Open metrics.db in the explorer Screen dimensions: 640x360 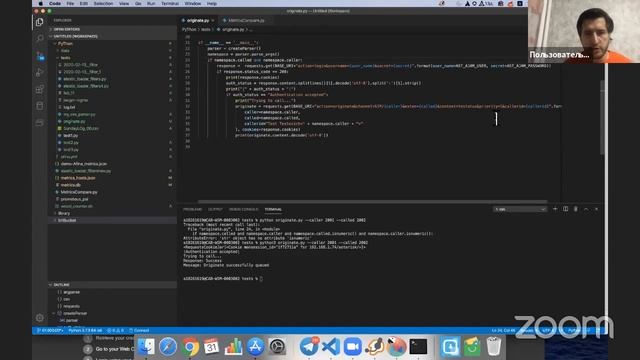click(x=113, y=185)
